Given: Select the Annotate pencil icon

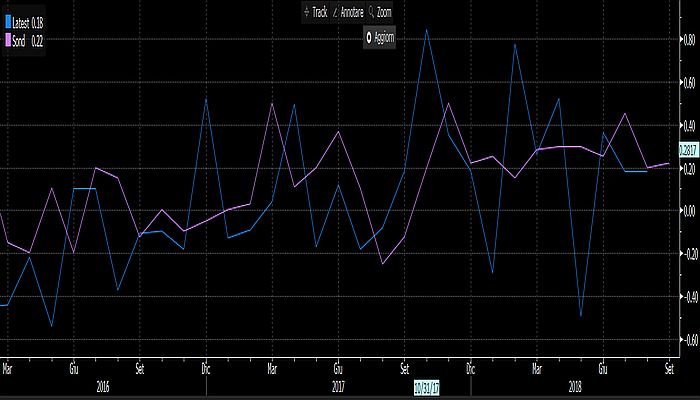Looking at the screenshot, I should 339,12.
